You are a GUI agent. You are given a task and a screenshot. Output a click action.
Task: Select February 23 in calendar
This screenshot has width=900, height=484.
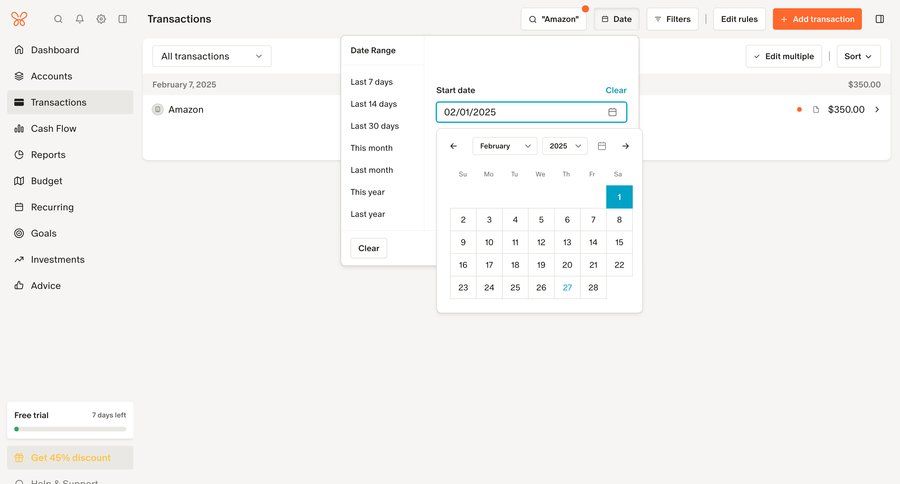[x=463, y=288]
